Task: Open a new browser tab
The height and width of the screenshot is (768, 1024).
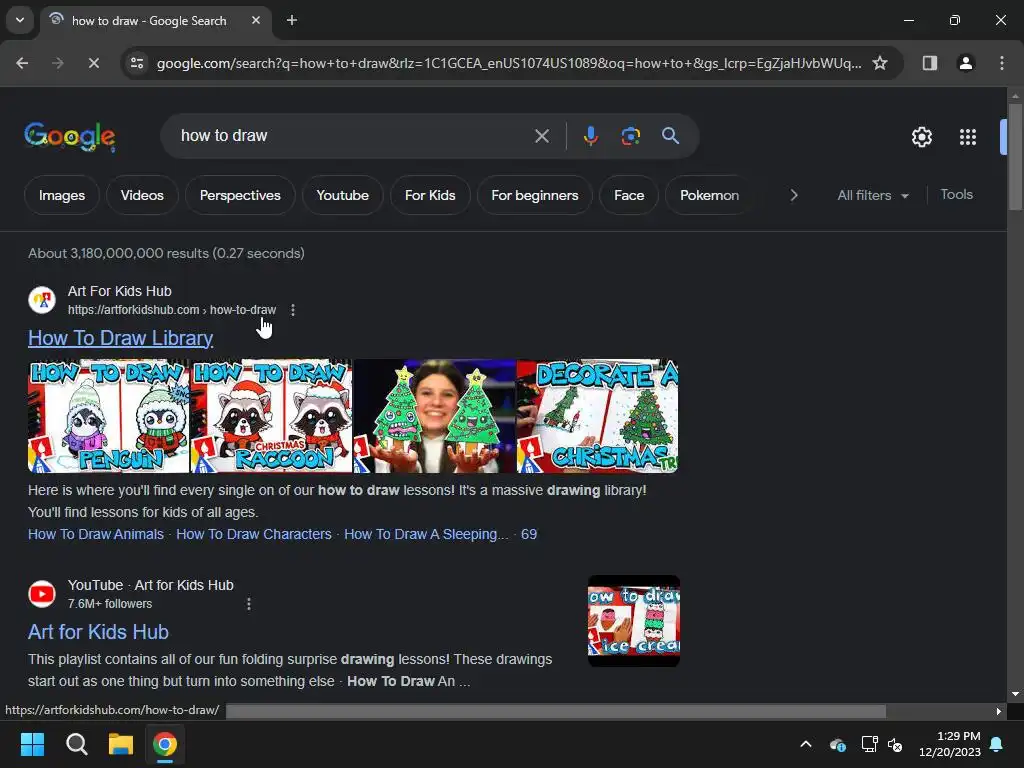Action: (292, 20)
